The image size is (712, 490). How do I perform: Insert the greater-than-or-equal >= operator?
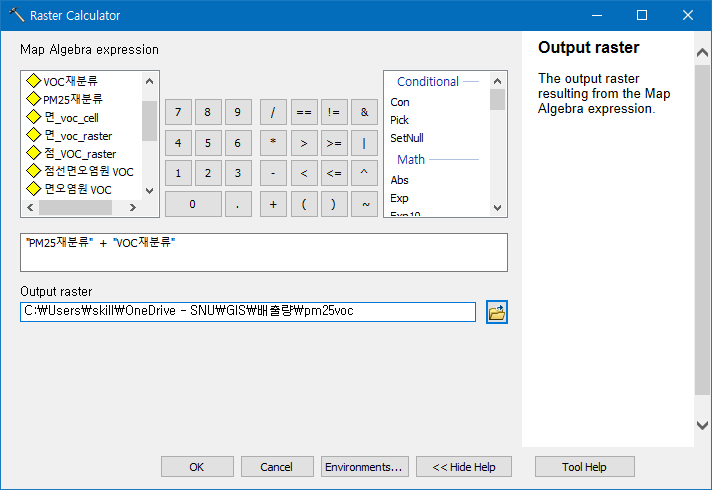pos(334,143)
